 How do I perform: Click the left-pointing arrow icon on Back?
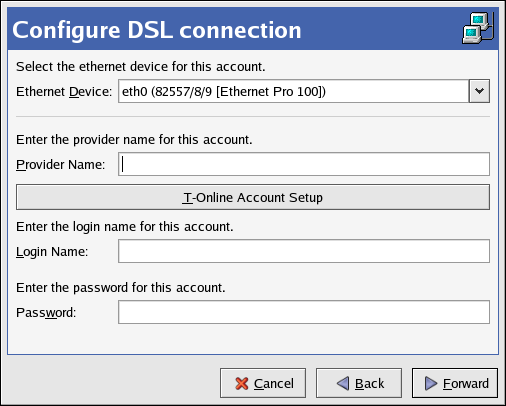343,383
